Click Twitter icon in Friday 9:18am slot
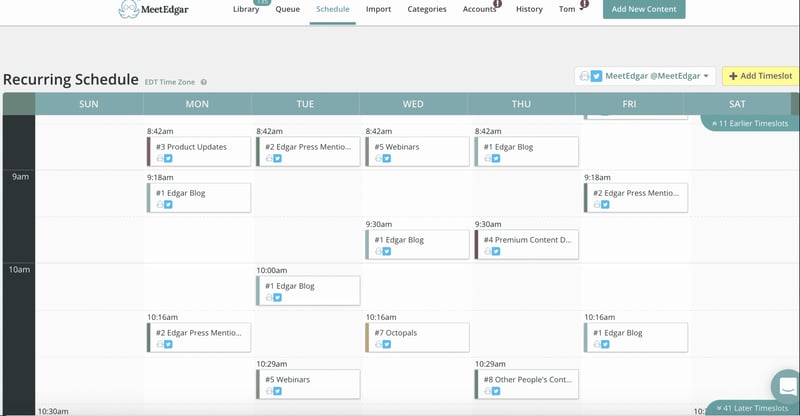800x416 pixels. tap(605, 205)
